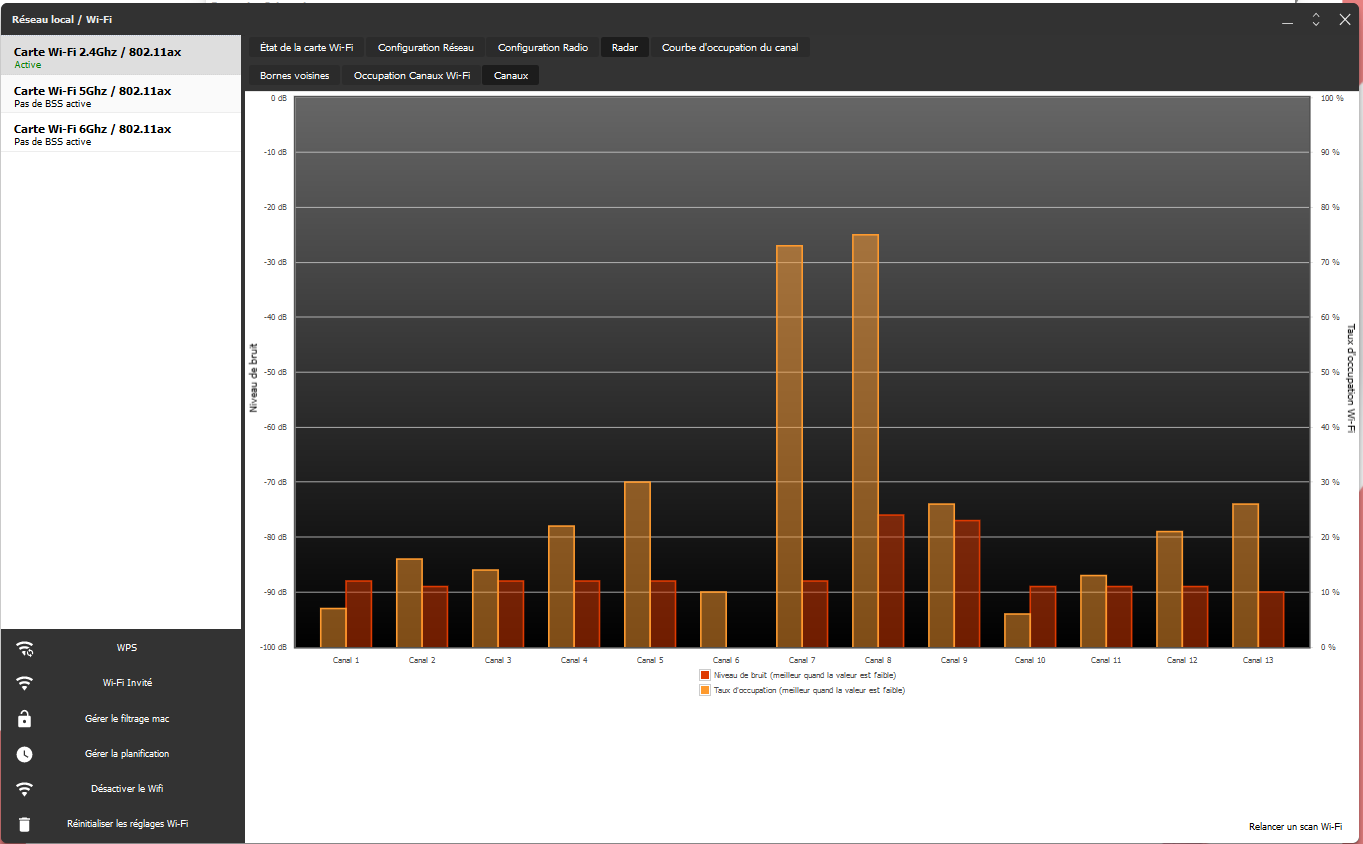Viewport: 1363px width, 844px height.
Task: Click Relancer un scan Wi-Fi
Action: tap(1295, 827)
